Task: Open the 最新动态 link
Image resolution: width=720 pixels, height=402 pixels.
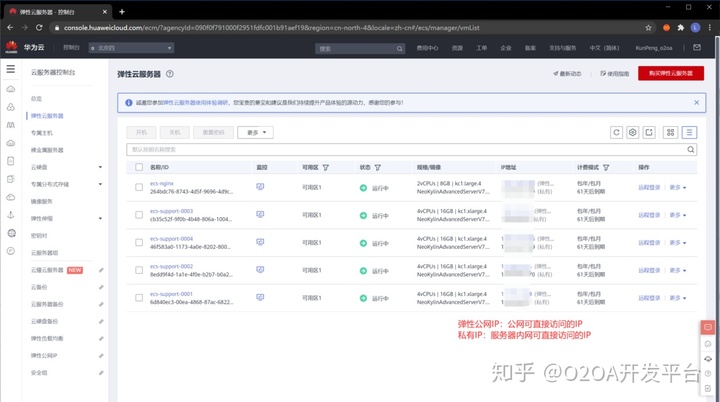Action: (567, 74)
